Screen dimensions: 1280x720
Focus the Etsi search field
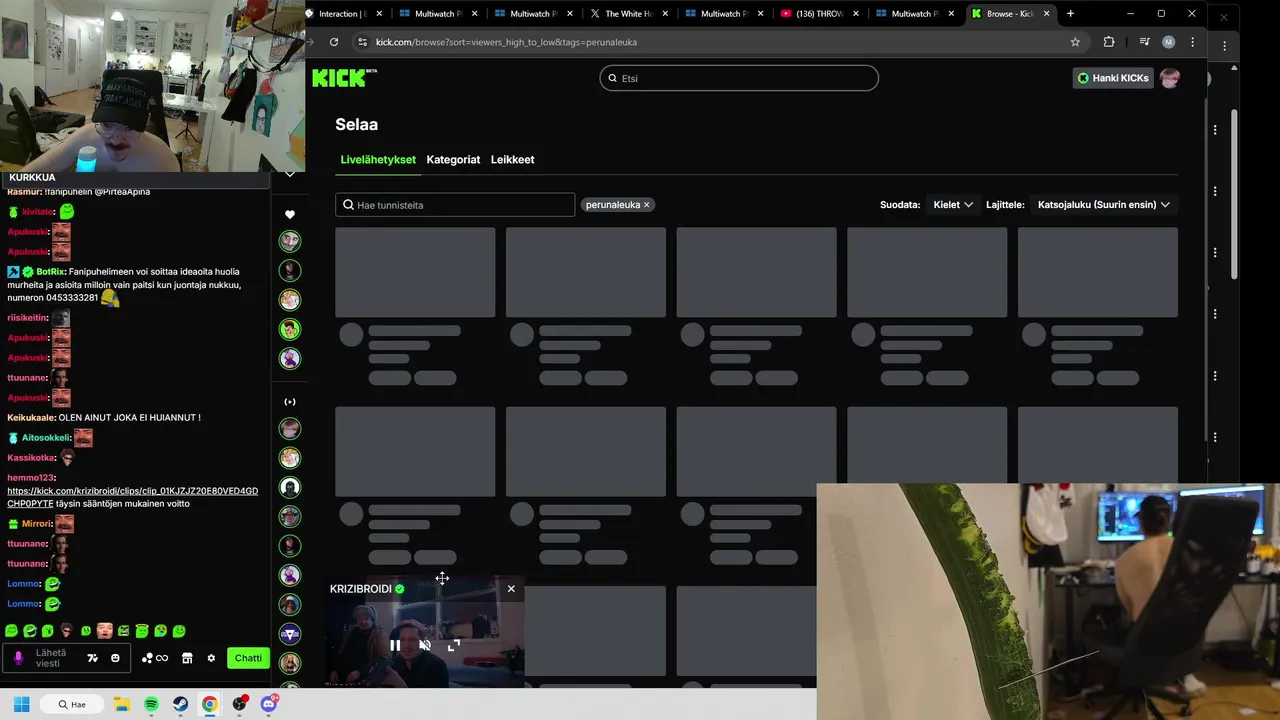[739, 78]
